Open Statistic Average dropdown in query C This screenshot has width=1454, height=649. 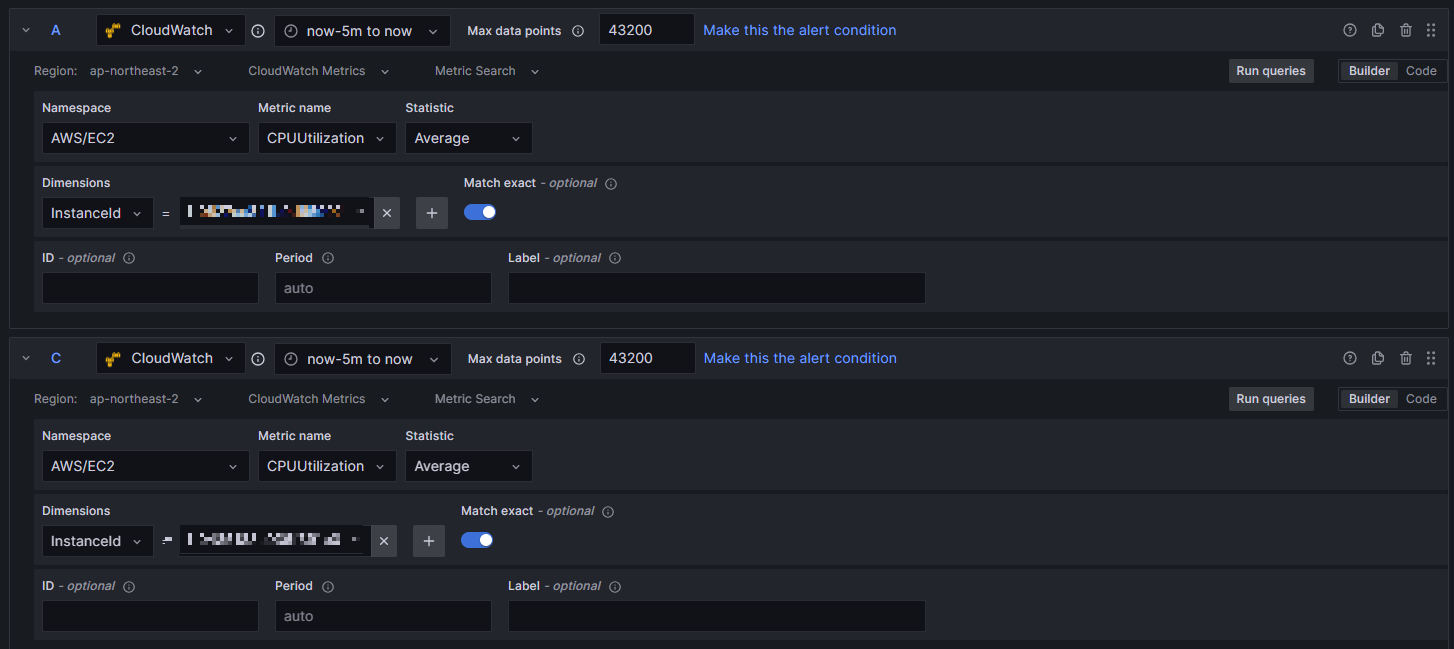(x=469, y=466)
